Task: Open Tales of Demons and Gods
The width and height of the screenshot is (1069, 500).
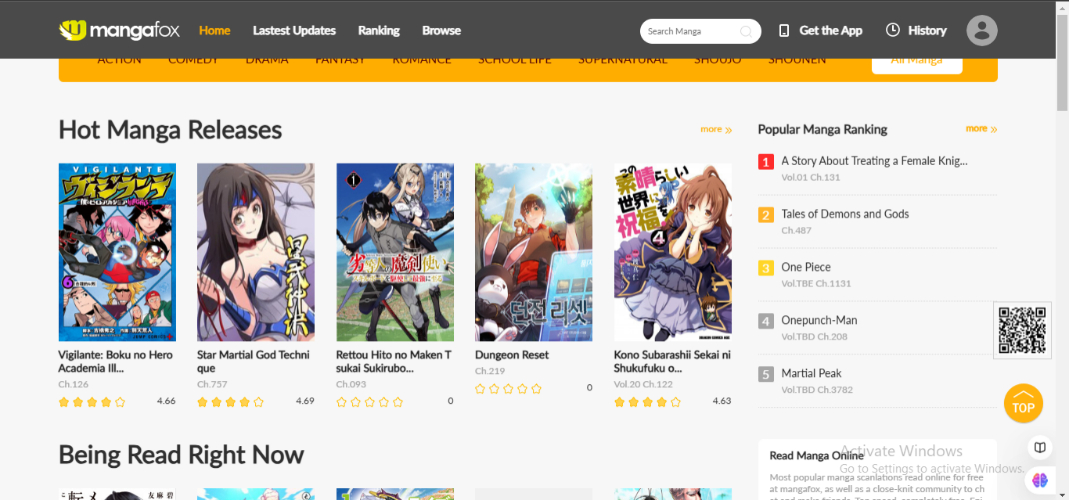Action: [845, 214]
